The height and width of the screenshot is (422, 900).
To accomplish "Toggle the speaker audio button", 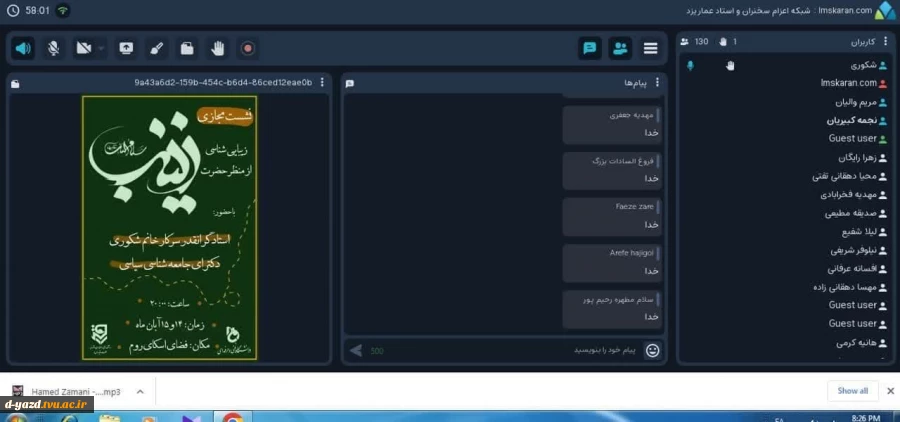I will 23,47.
